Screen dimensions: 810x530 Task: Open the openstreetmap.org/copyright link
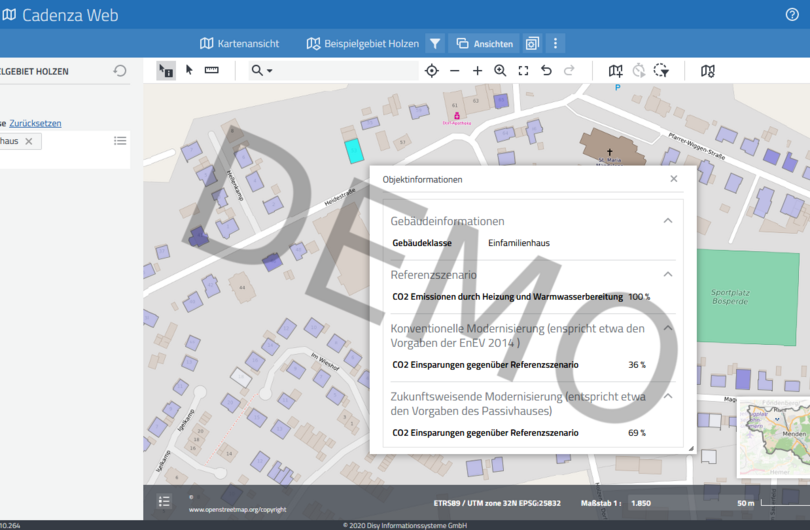[238, 510]
